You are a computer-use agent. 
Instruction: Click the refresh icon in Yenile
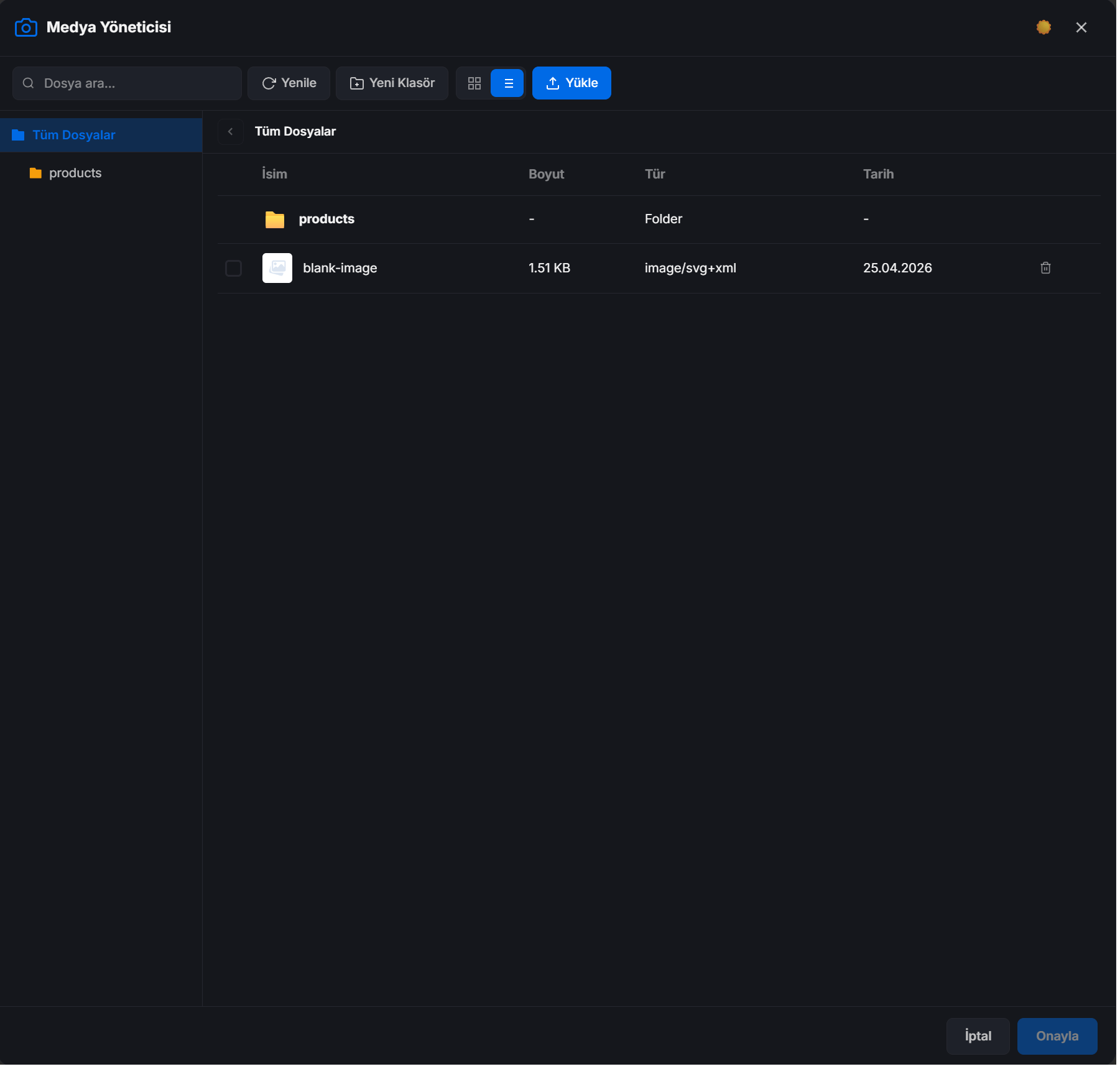(x=269, y=83)
